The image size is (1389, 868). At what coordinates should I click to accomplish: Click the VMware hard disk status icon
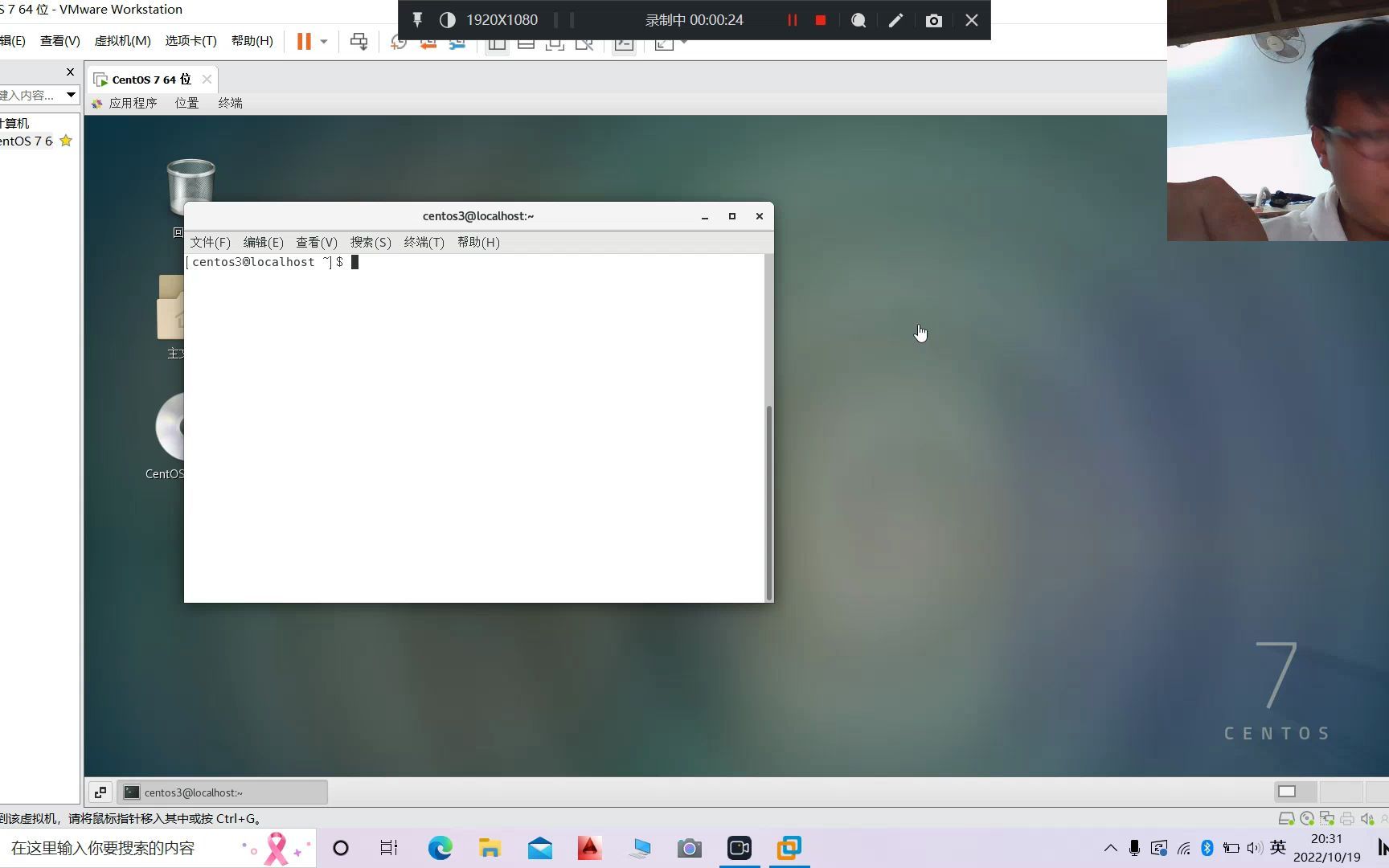tap(1286, 819)
